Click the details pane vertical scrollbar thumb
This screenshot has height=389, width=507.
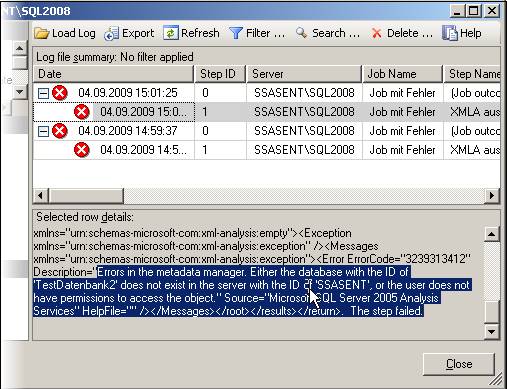pyautogui.click(x=491, y=311)
